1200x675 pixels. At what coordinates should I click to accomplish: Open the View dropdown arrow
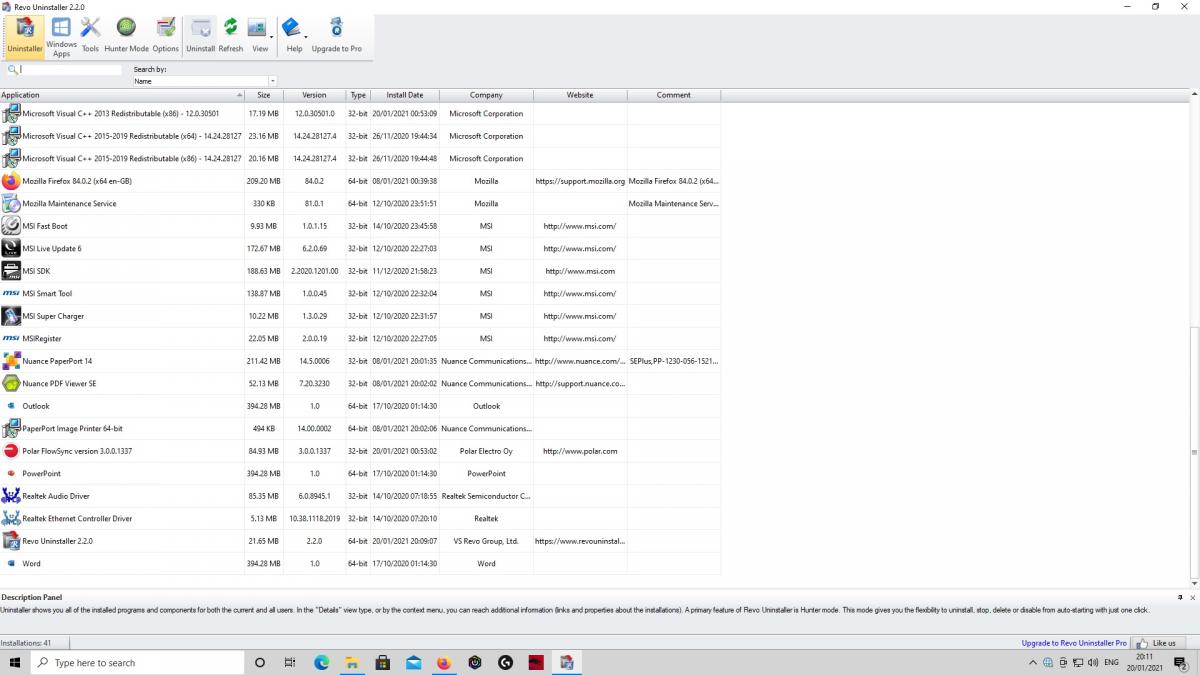pos(273,37)
